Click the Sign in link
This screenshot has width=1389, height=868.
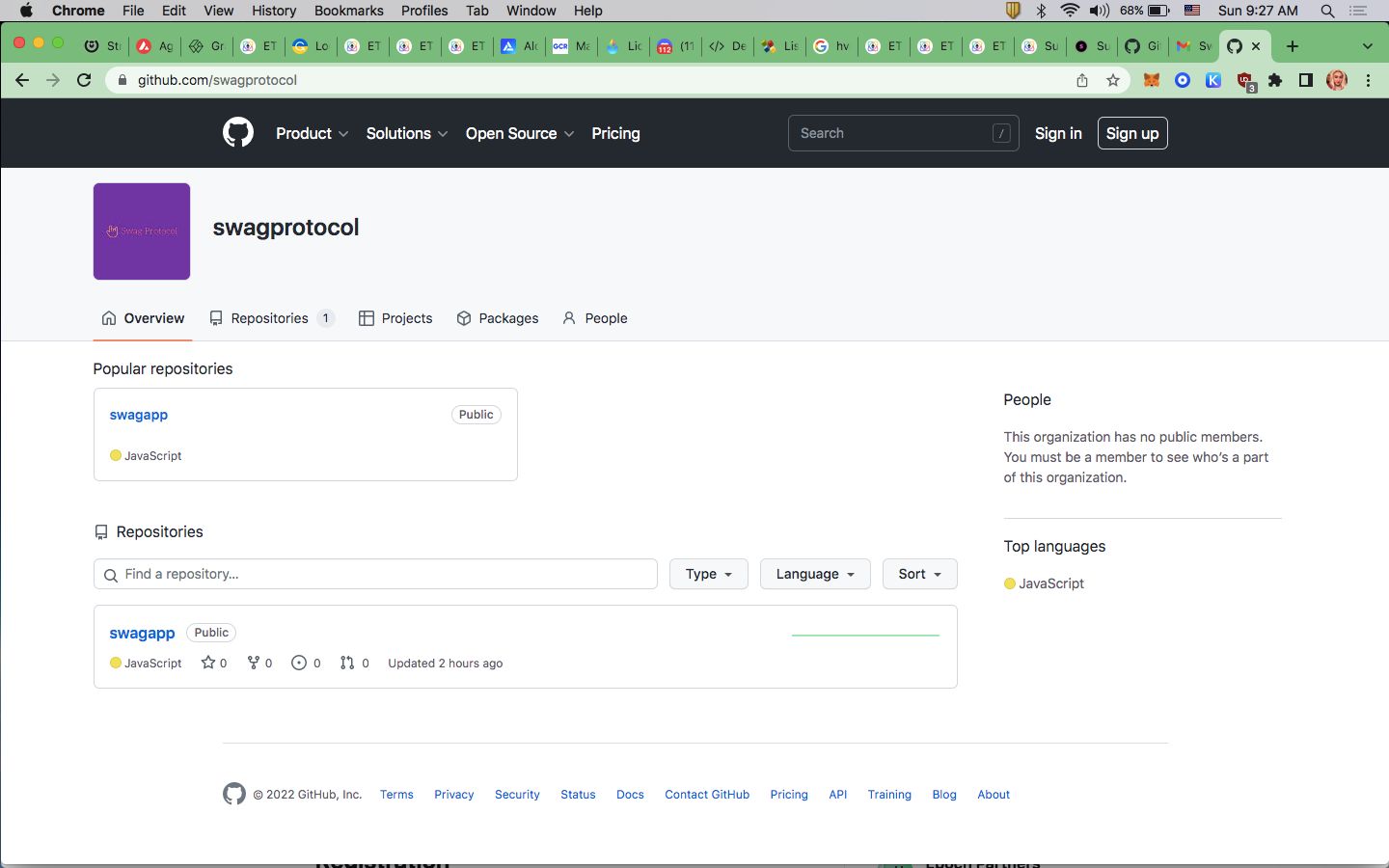click(1058, 133)
